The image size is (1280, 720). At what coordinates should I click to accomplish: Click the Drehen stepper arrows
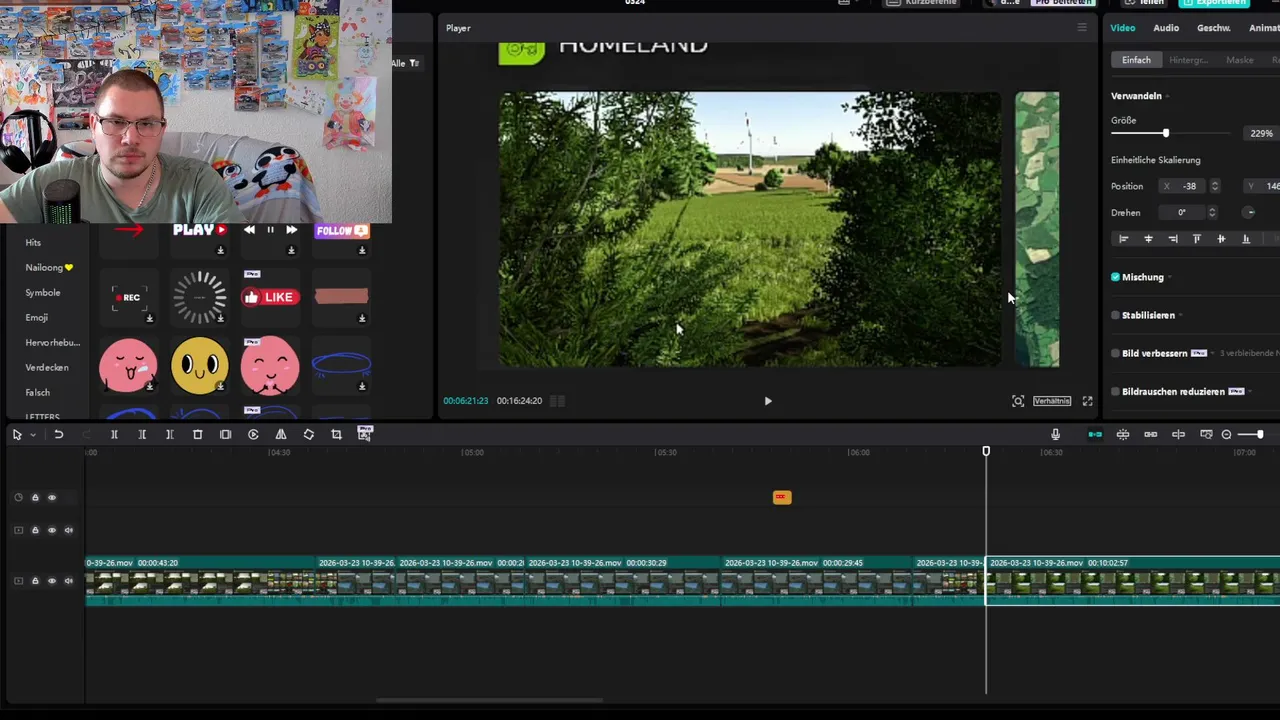[x=1212, y=212]
